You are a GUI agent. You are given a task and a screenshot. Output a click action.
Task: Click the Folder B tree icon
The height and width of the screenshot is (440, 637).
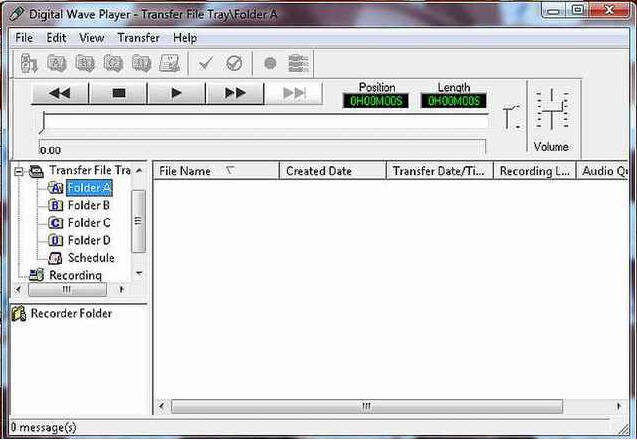tap(56, 205)
